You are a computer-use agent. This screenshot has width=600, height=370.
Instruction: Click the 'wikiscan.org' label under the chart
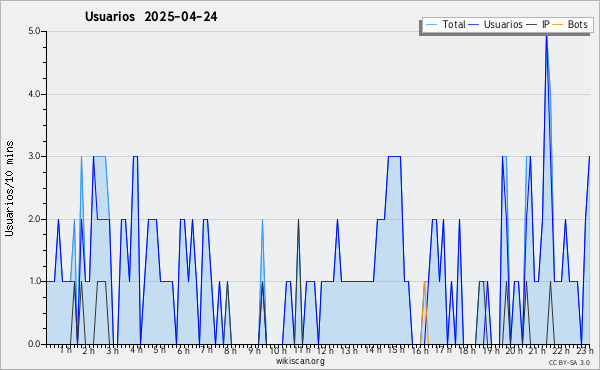click(x=300, y=361)
